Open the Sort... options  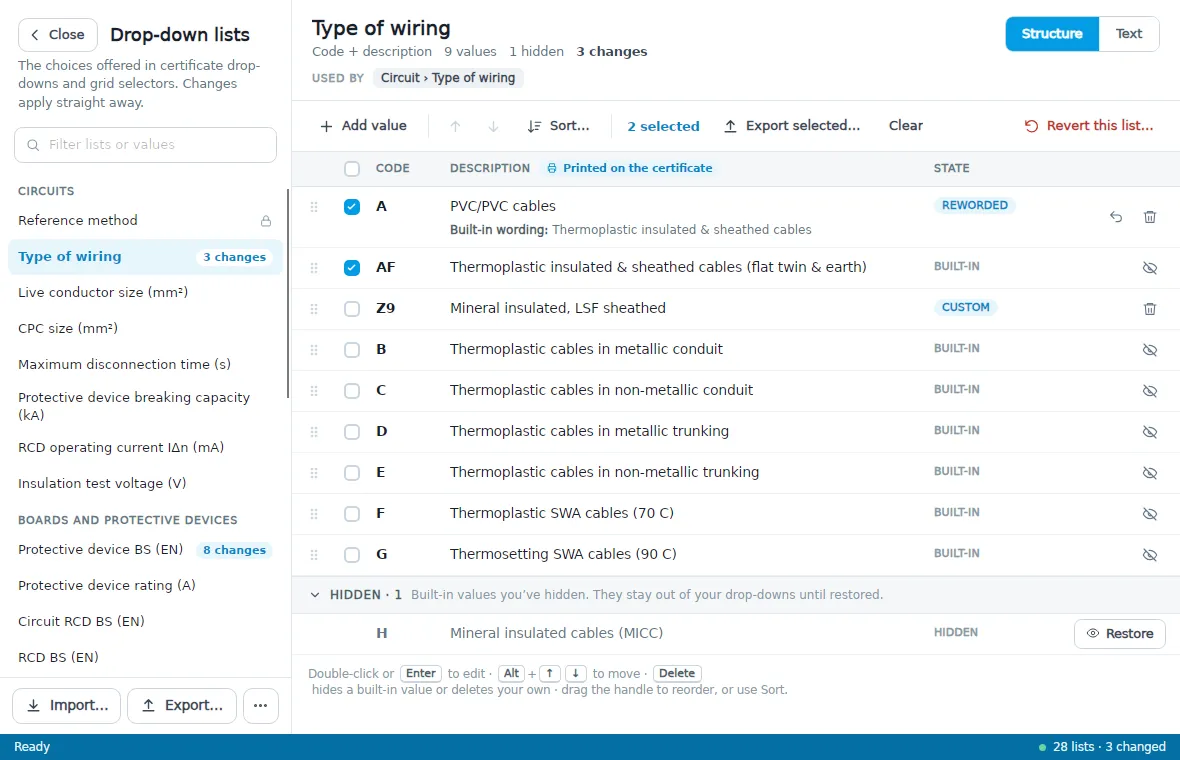558,126
